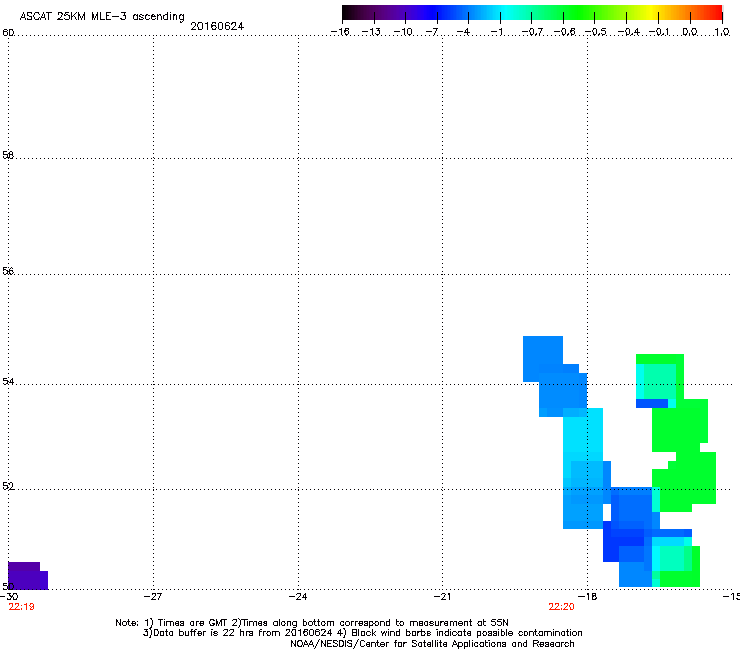
Task: Click the purple data patch near longitude -30
Action: [x=27, y=576]
